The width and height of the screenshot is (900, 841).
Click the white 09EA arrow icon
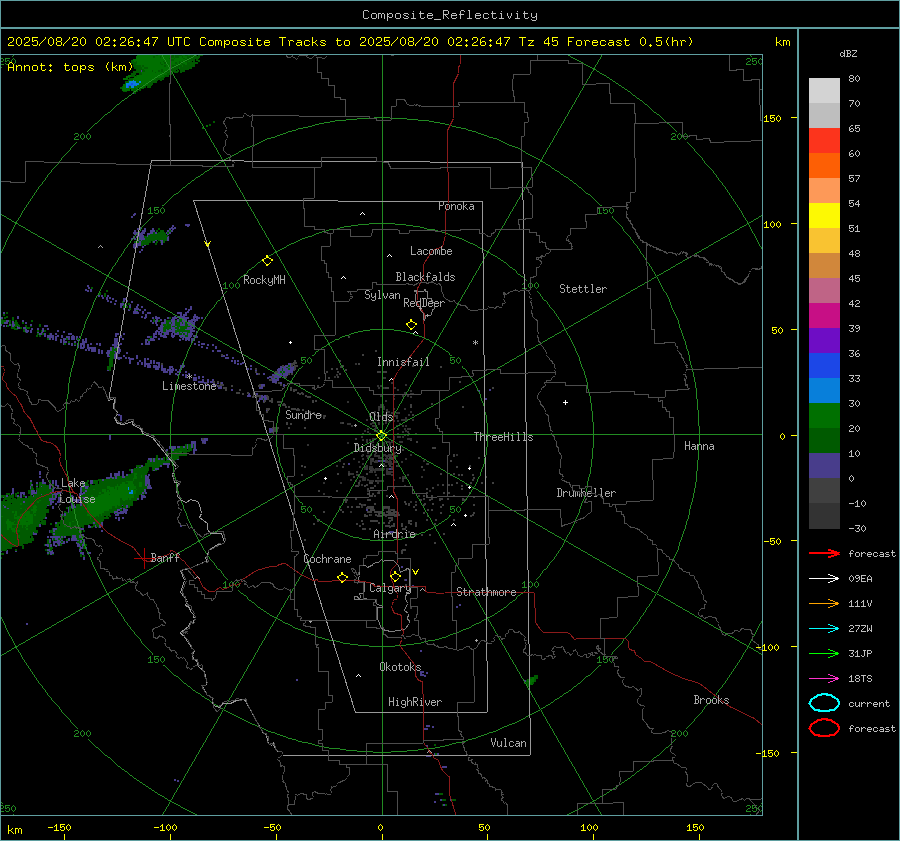[824, 579]
